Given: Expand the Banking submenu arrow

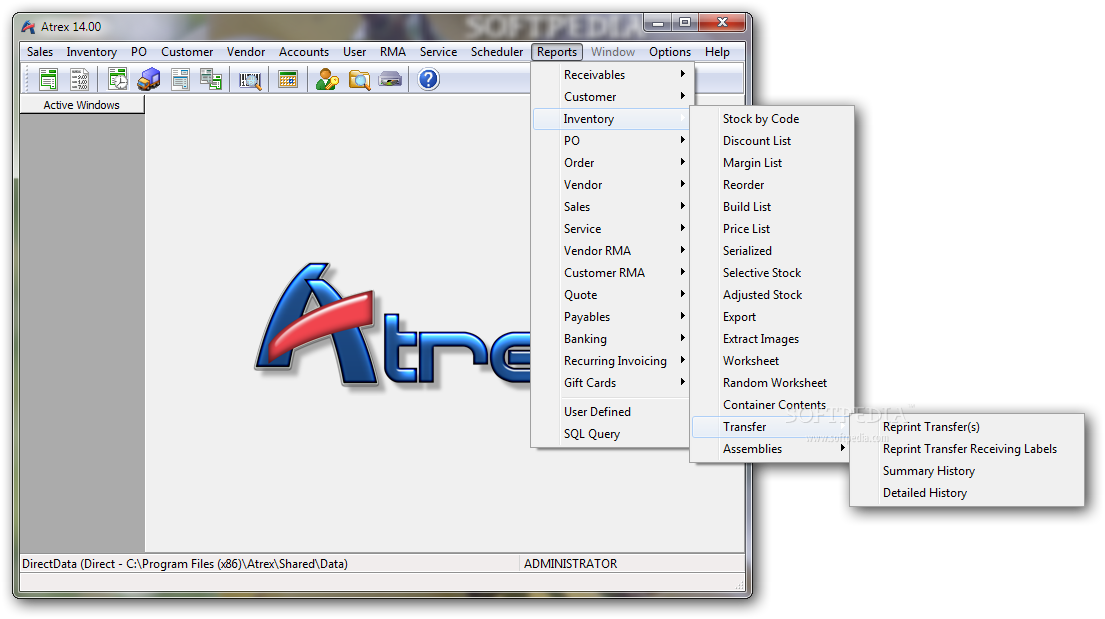Looking at the screenshot, I should click(682, 338).
